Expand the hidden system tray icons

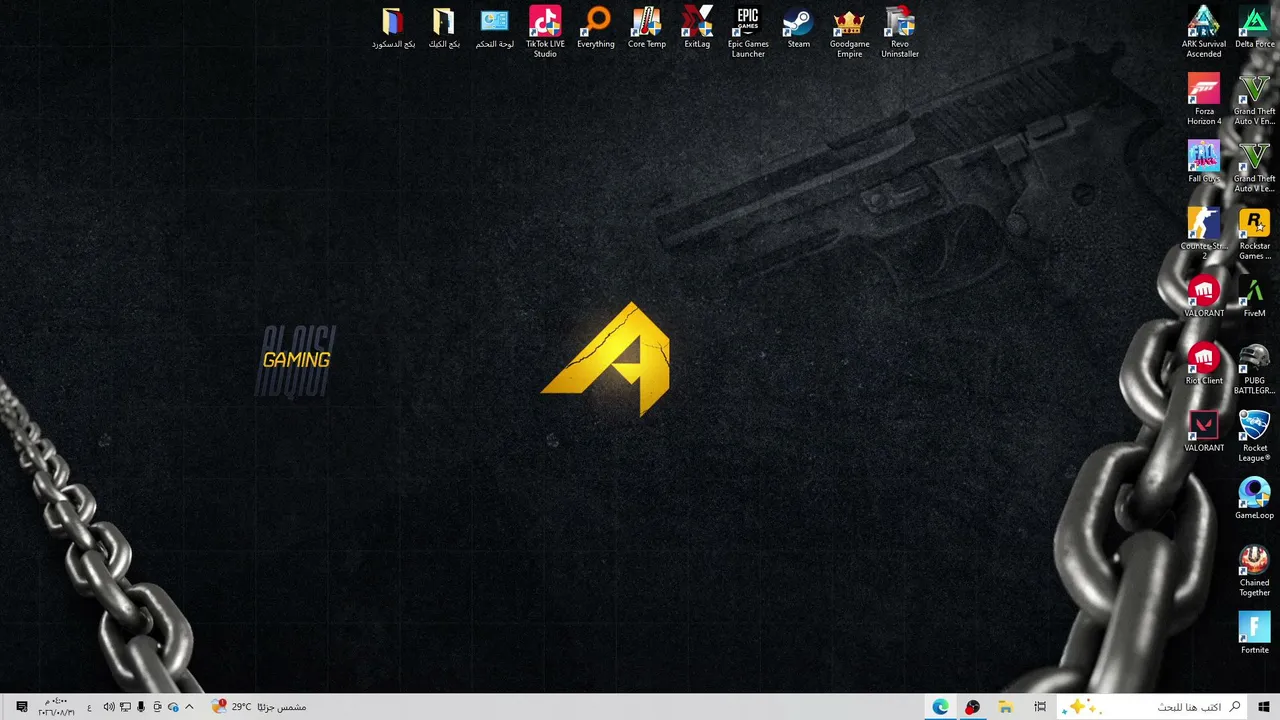pyautogui.click(x=189, y=707)
